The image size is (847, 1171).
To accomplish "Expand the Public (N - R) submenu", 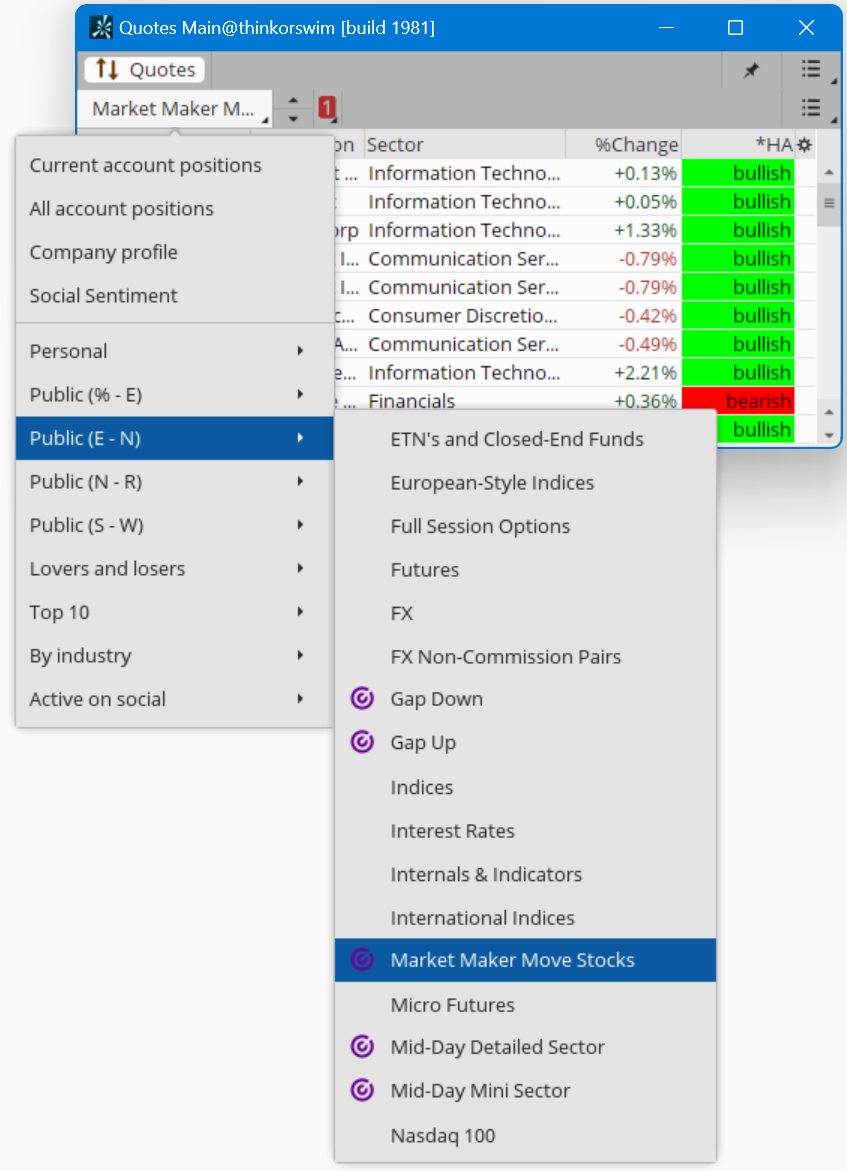I will [174, 482].
